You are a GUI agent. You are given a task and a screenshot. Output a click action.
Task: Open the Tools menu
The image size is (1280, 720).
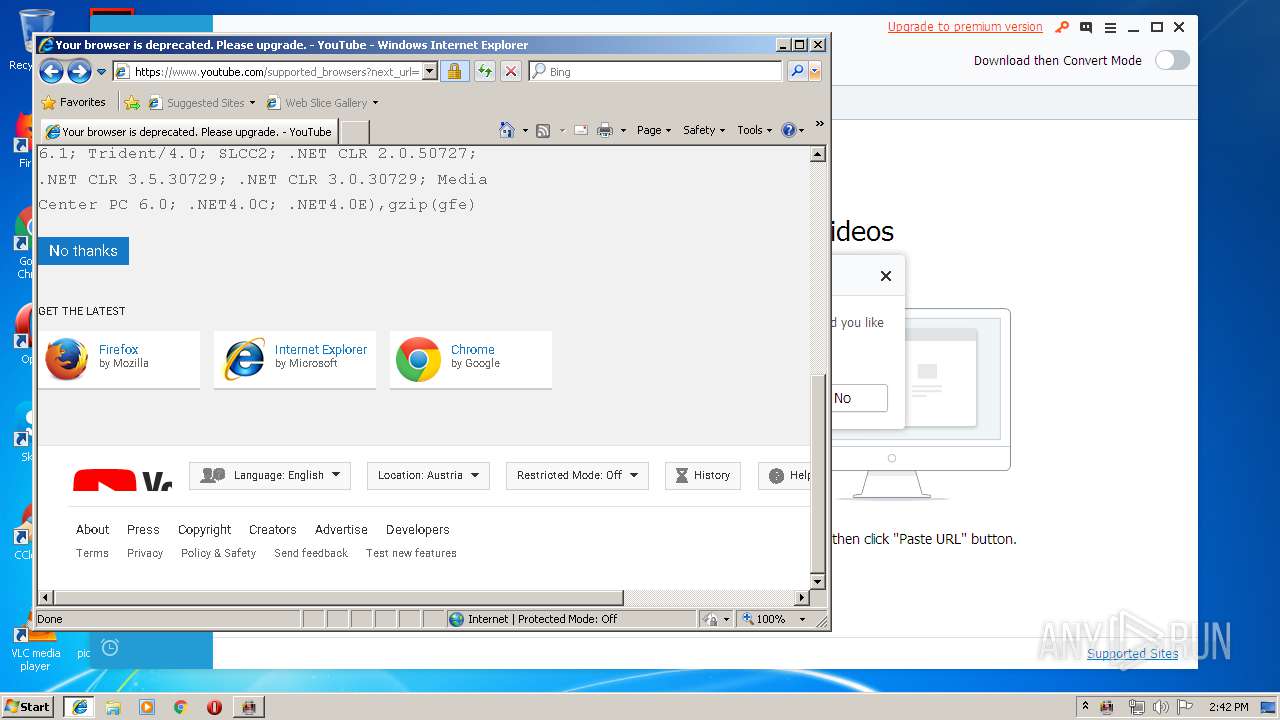tap(755, 130)
